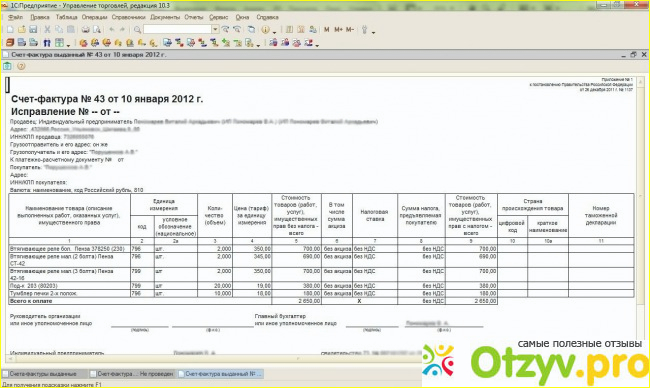Click the Print icon in toolbar

pyautogui.click(x=85, y=29)
